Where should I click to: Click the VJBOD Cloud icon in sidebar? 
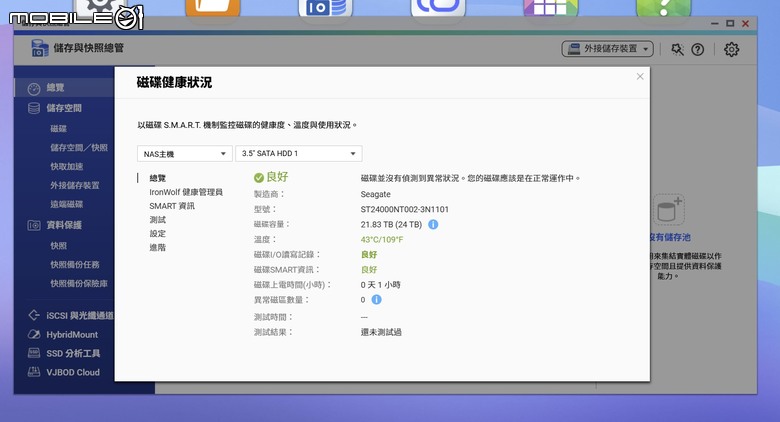click(x=34, y=372)
